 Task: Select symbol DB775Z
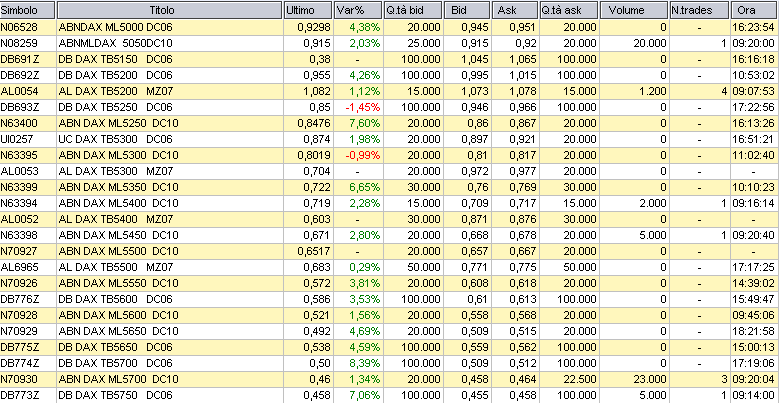19,346
